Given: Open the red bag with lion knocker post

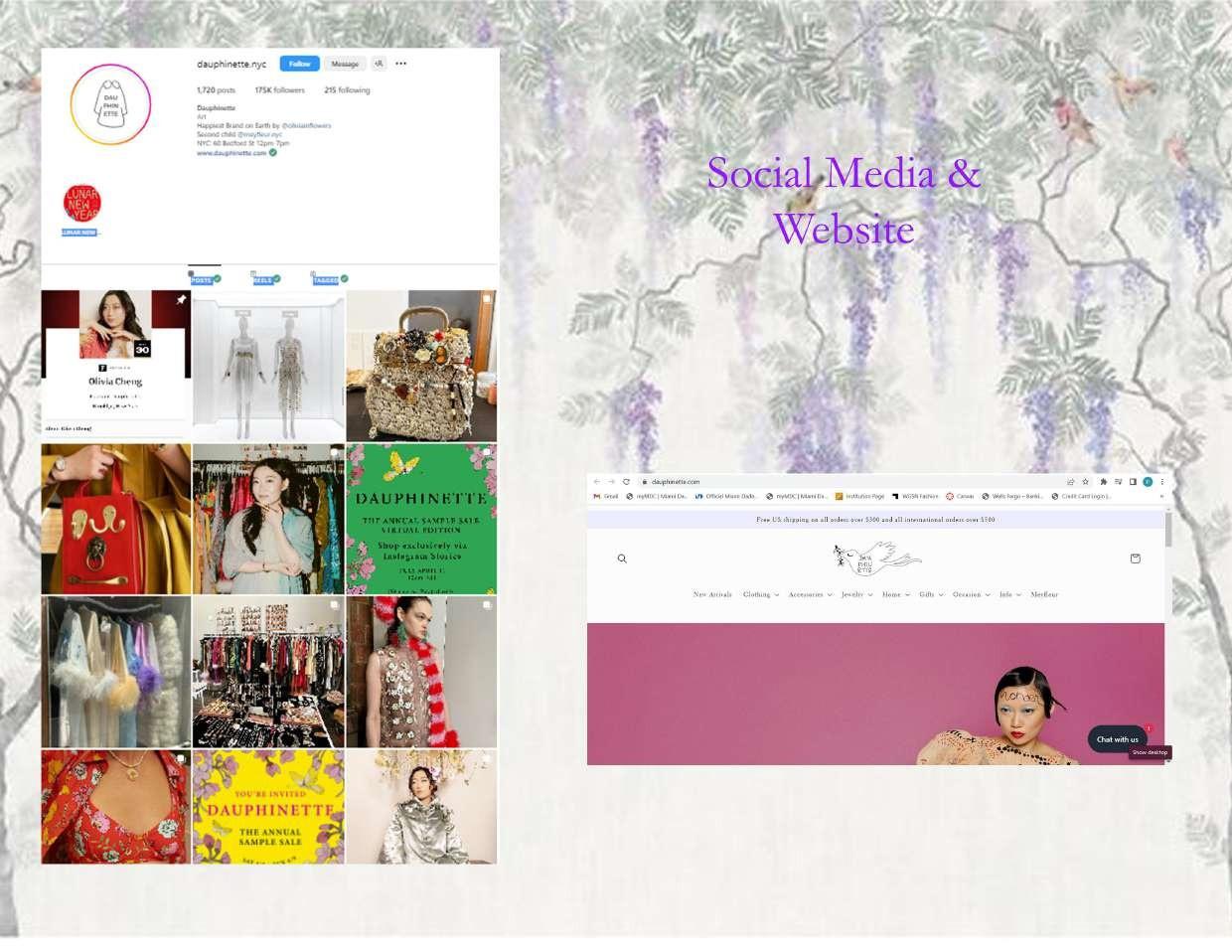Looking at the screenshot, I should tap(116, 519).
